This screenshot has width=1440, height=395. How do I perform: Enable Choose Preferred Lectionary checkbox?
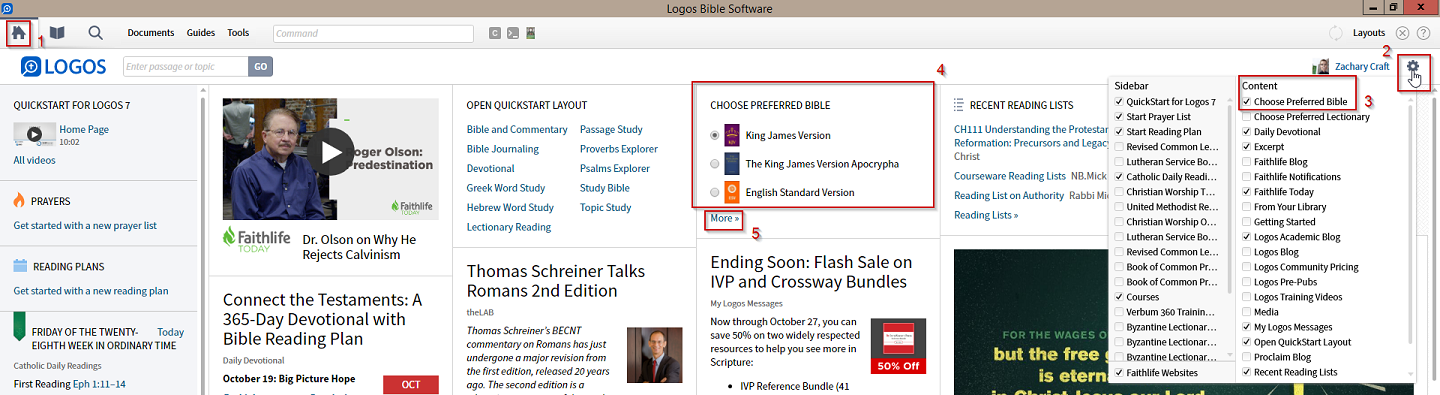point(1246,117)
